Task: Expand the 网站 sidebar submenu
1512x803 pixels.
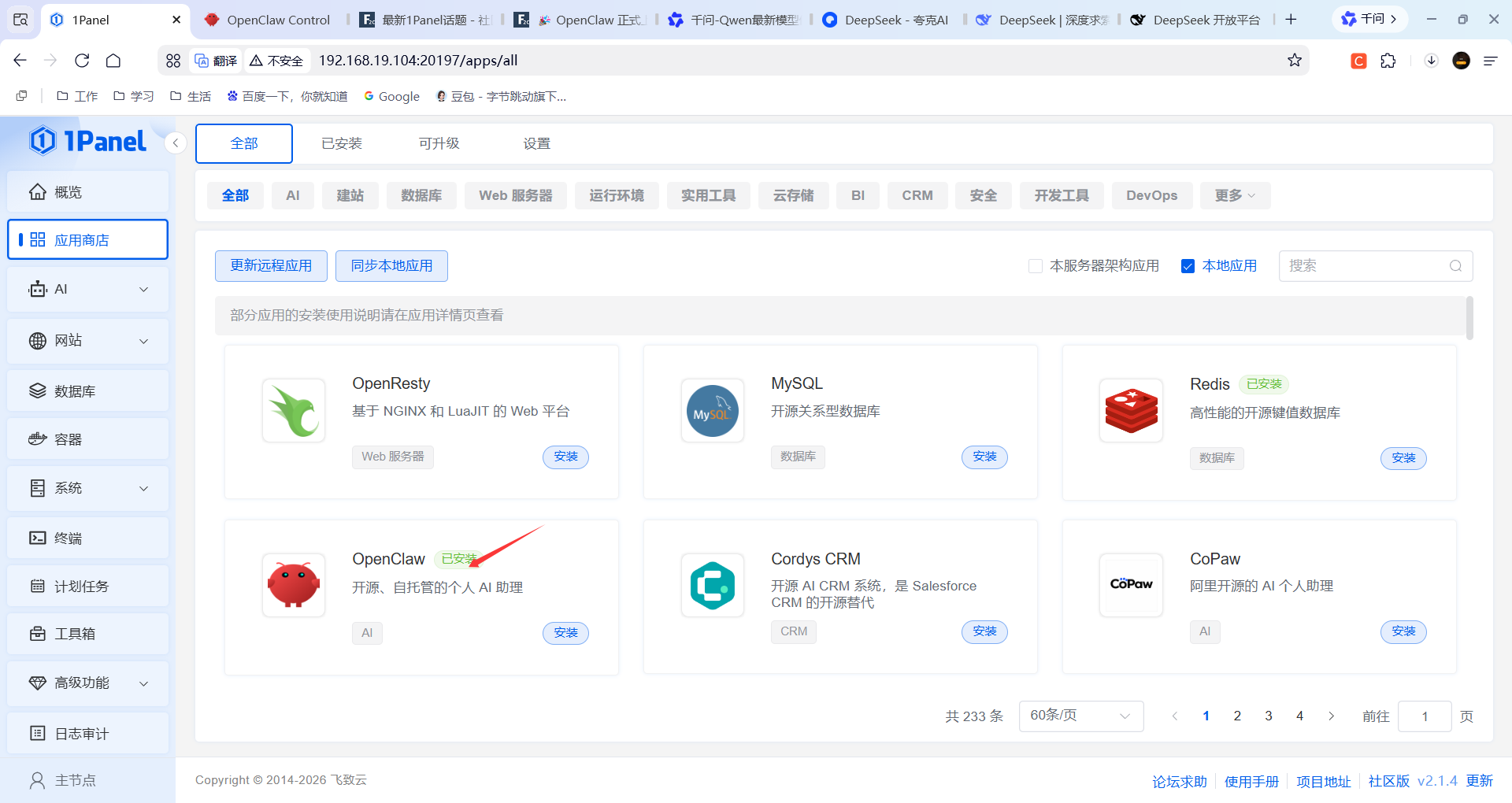Action: pyautogui.click(x=66, y=341)
